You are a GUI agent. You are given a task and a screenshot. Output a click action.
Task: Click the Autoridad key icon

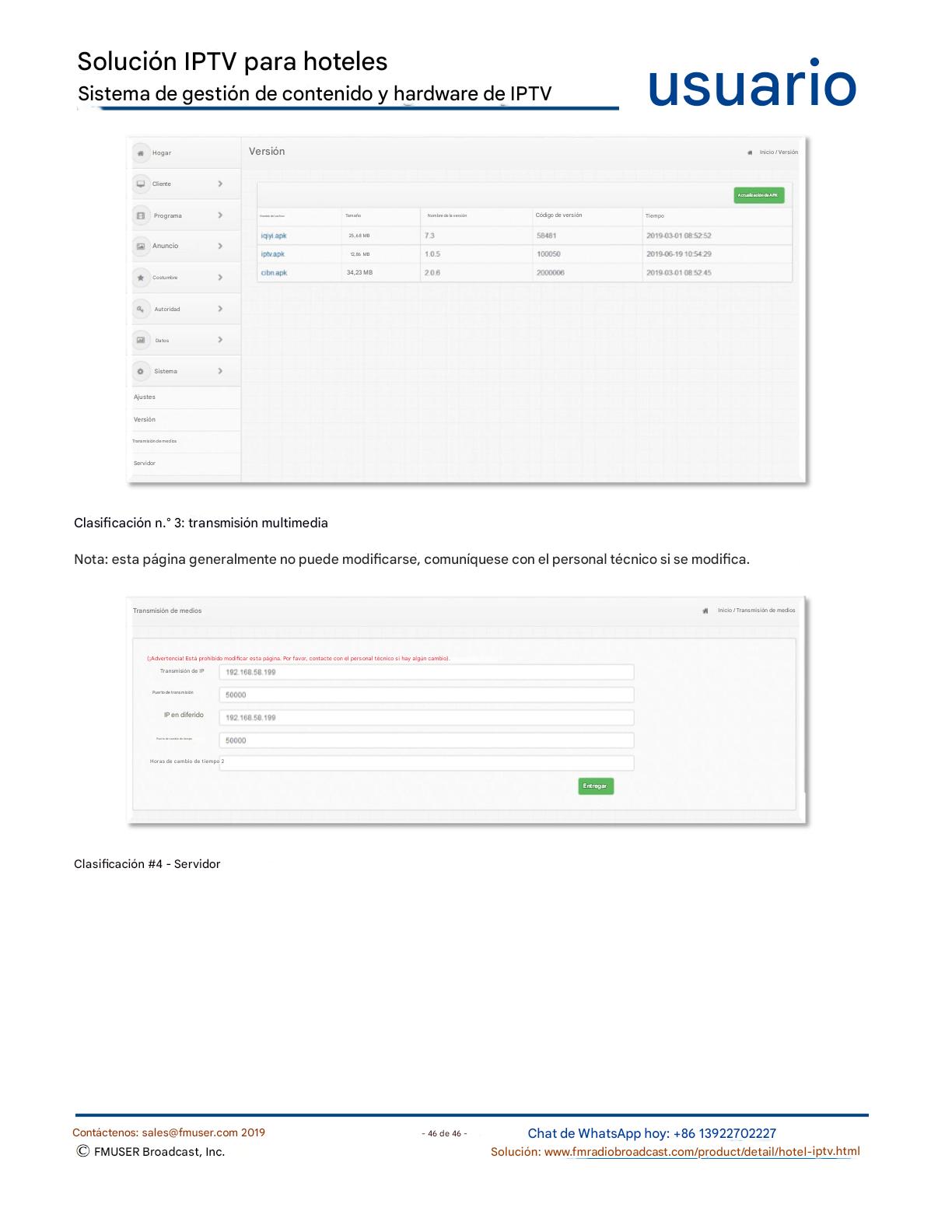point(141,309)
